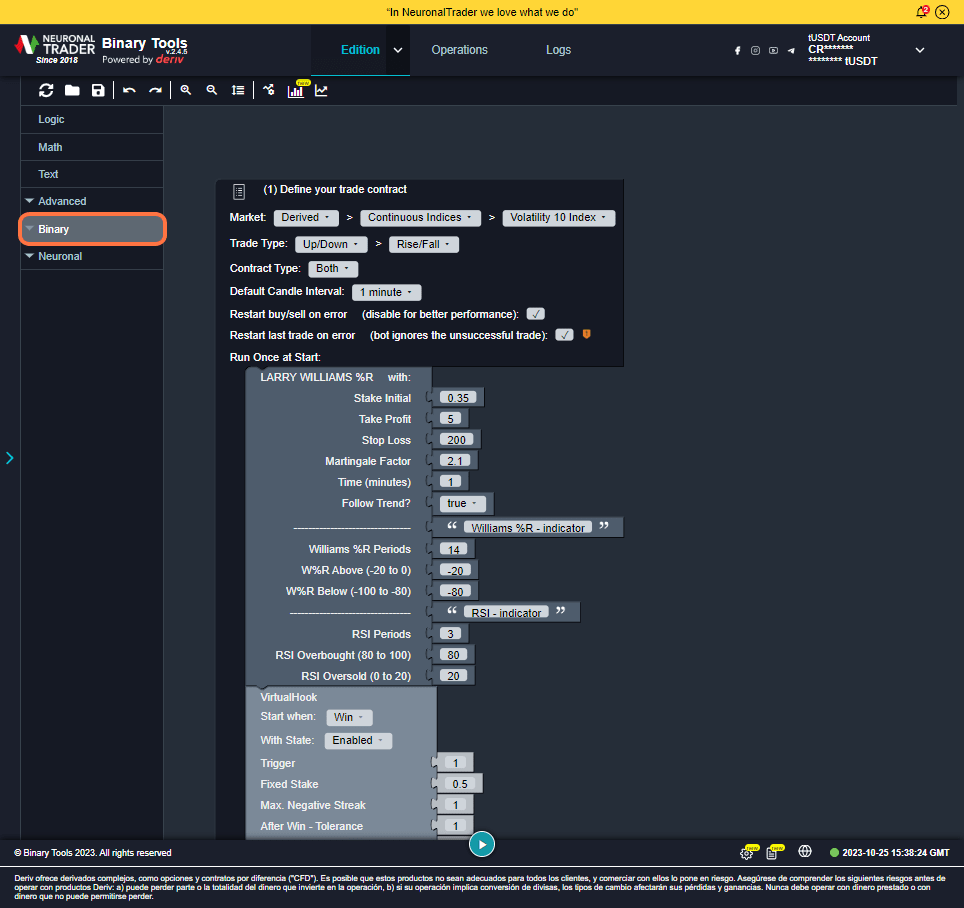Open the Telegram social icon

tap(791, 50)
